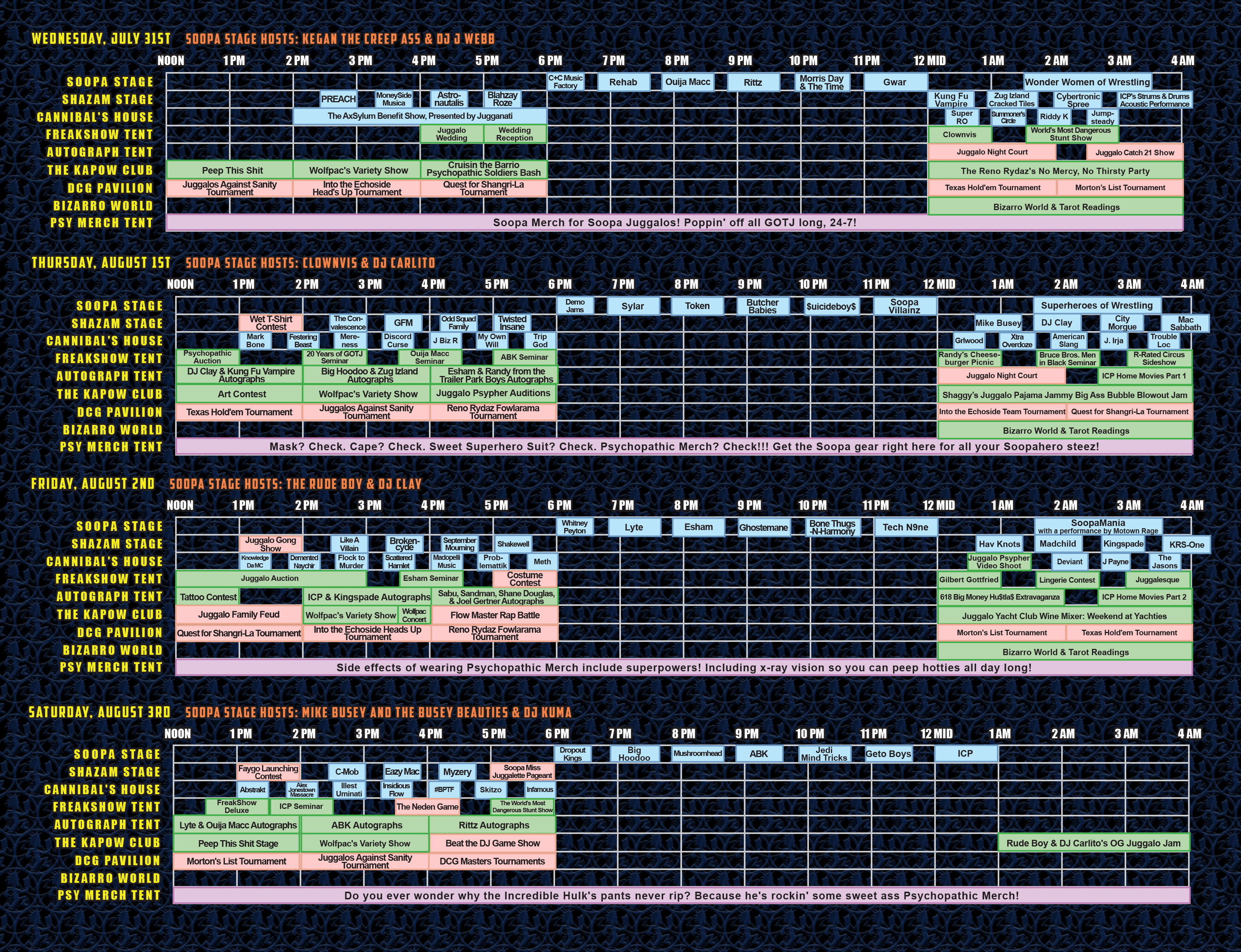Click the City Morgue set

click(1122, 323)
